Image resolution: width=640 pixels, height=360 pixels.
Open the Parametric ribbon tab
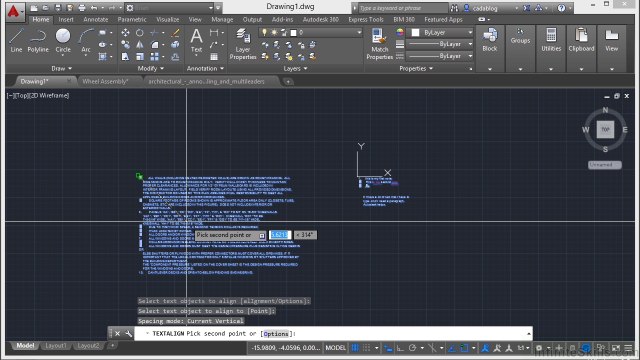coord(132,19)
